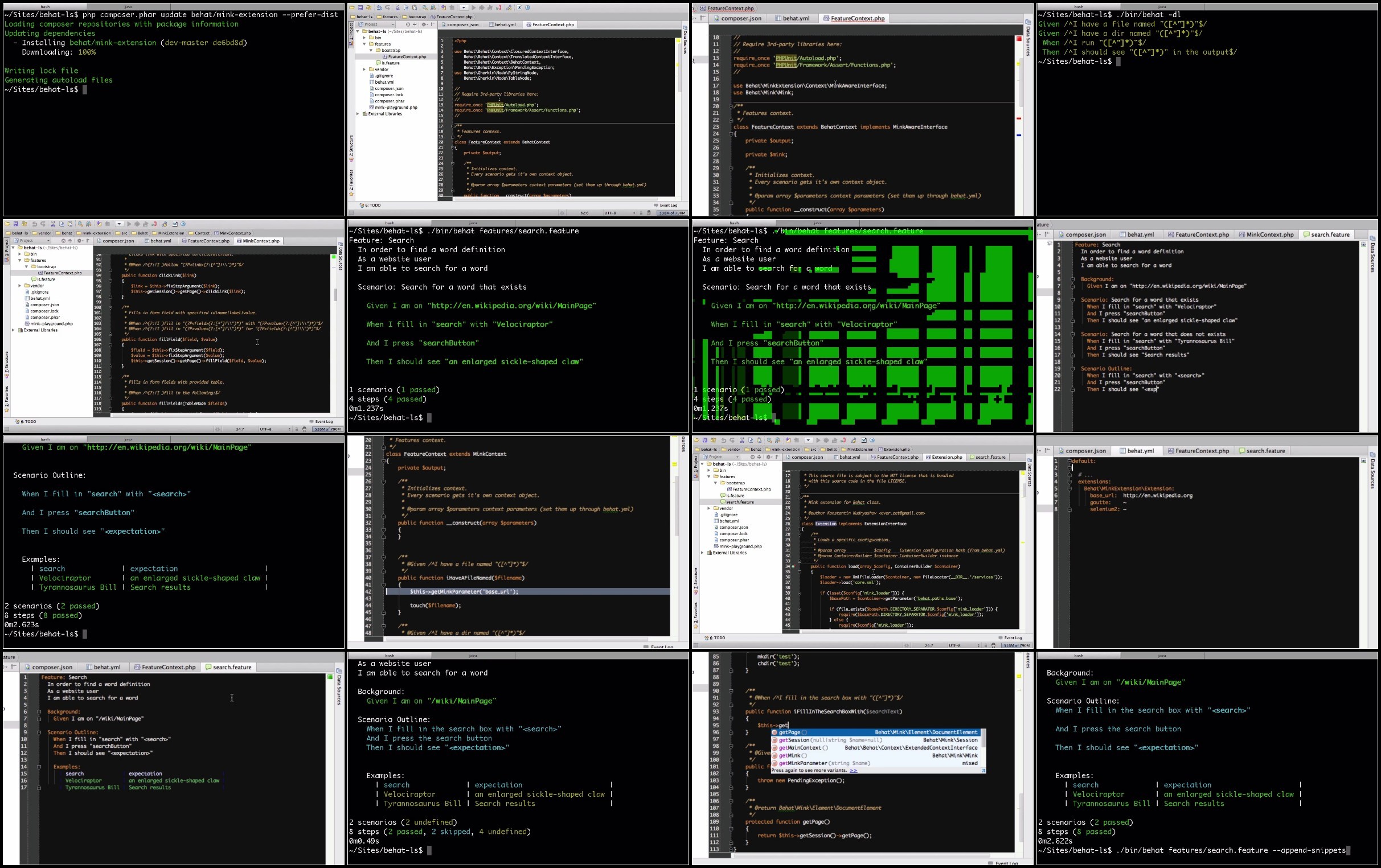Click Cut scissors icon in MinkContext.php window toolbar
Image resolution: width=1381 pixels, height=868 pixels.
click(x=53, y=224)
